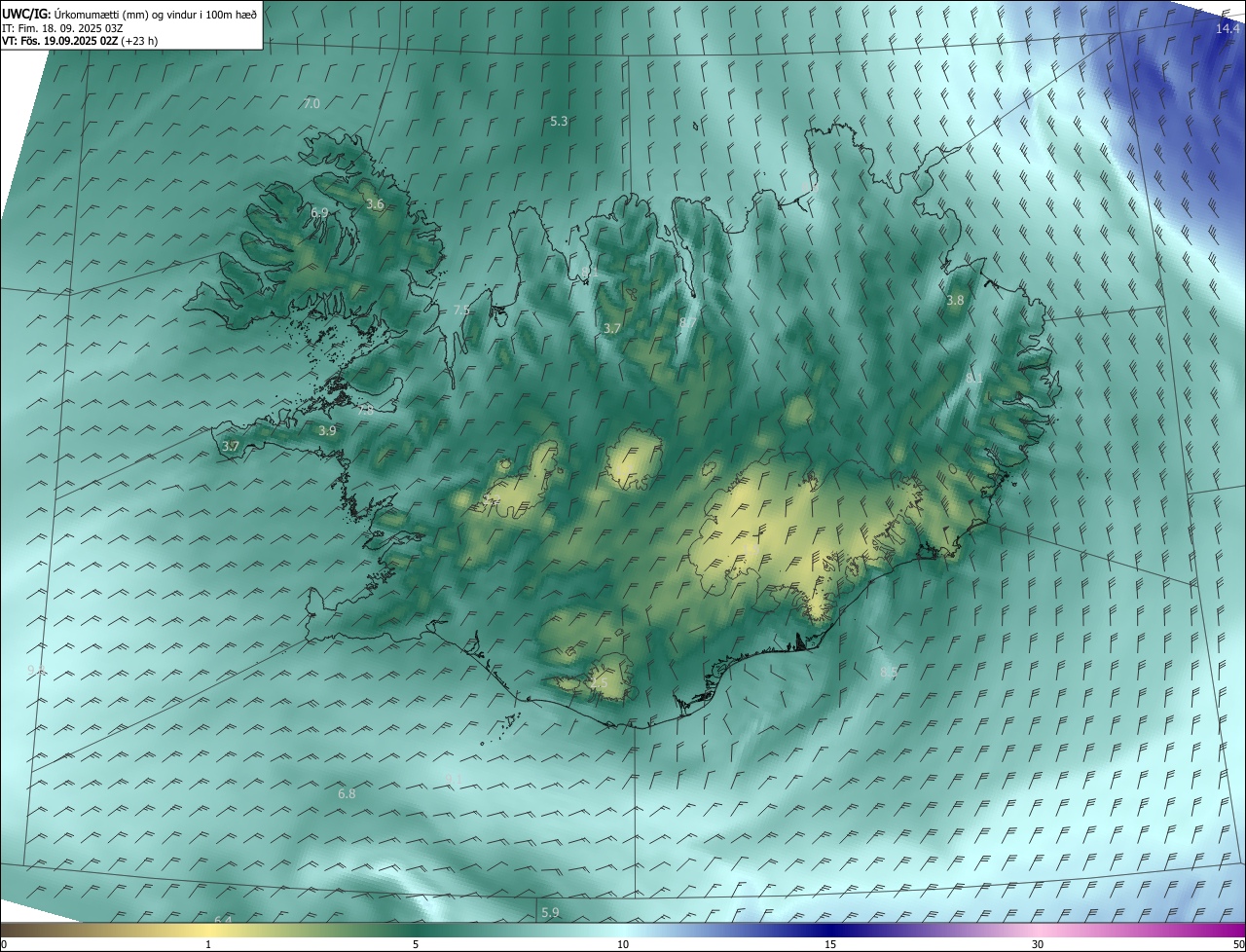
Task: Select the initial time line 'IT: Fim. 18. 09. 2025 03Z'
Action: (63, 27)
